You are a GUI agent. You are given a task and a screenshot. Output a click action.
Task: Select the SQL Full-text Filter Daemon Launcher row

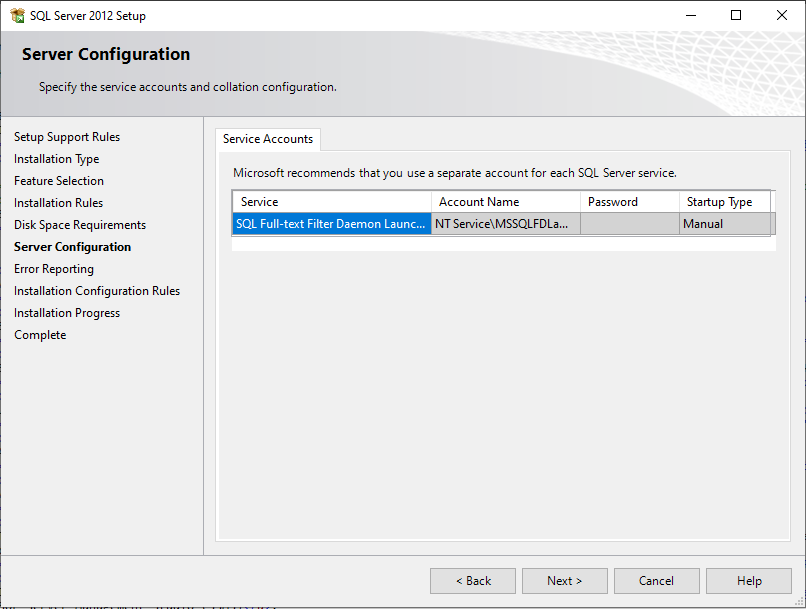(x=331, y=223)
